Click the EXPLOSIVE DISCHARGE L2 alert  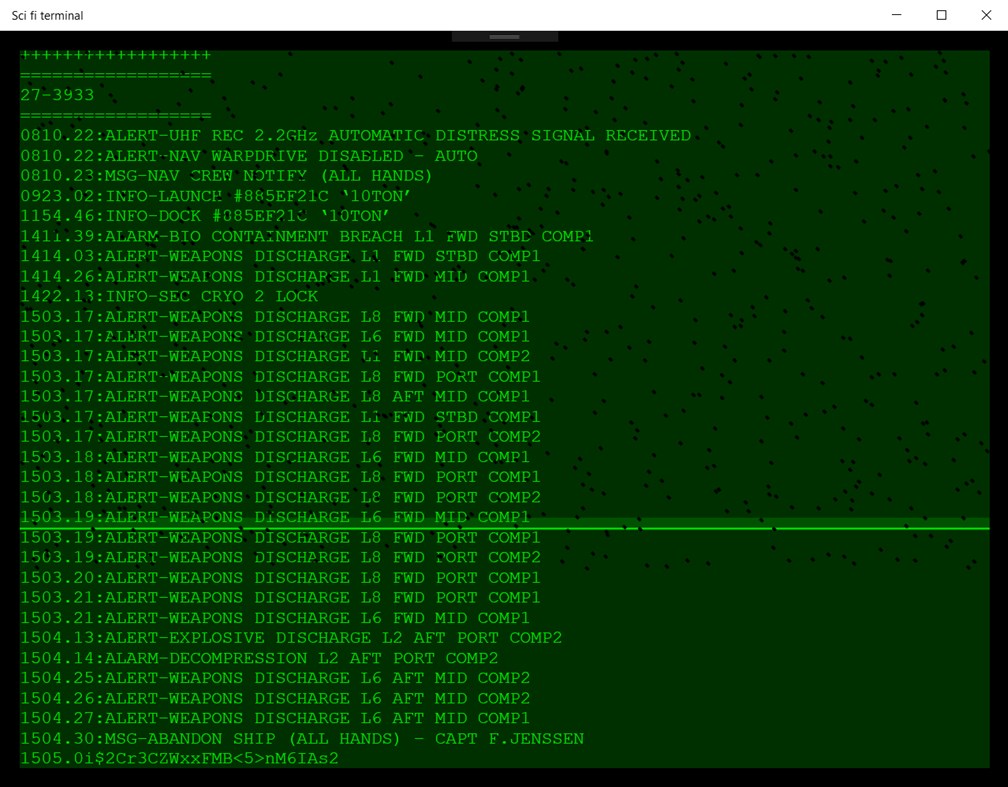(290, 637)
